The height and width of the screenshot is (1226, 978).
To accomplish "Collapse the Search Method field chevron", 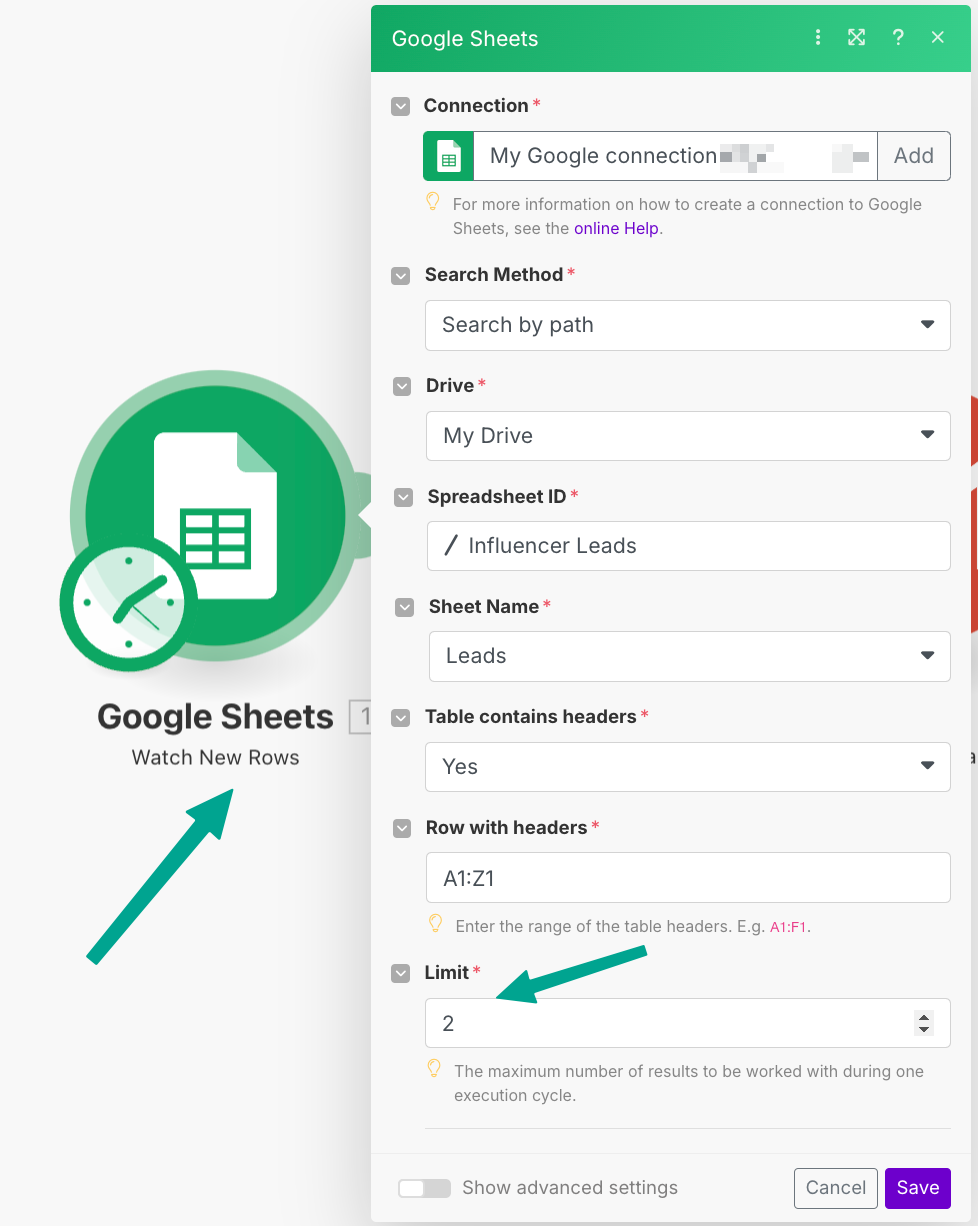I will 401,275.
